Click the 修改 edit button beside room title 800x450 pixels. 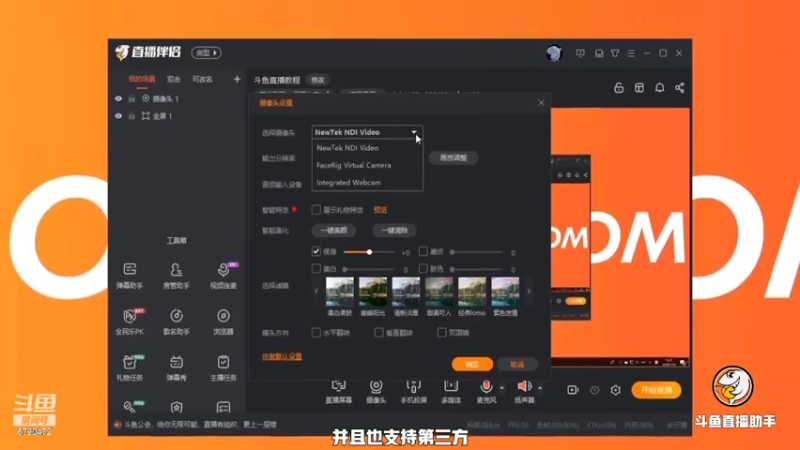[x=318, y=80]
